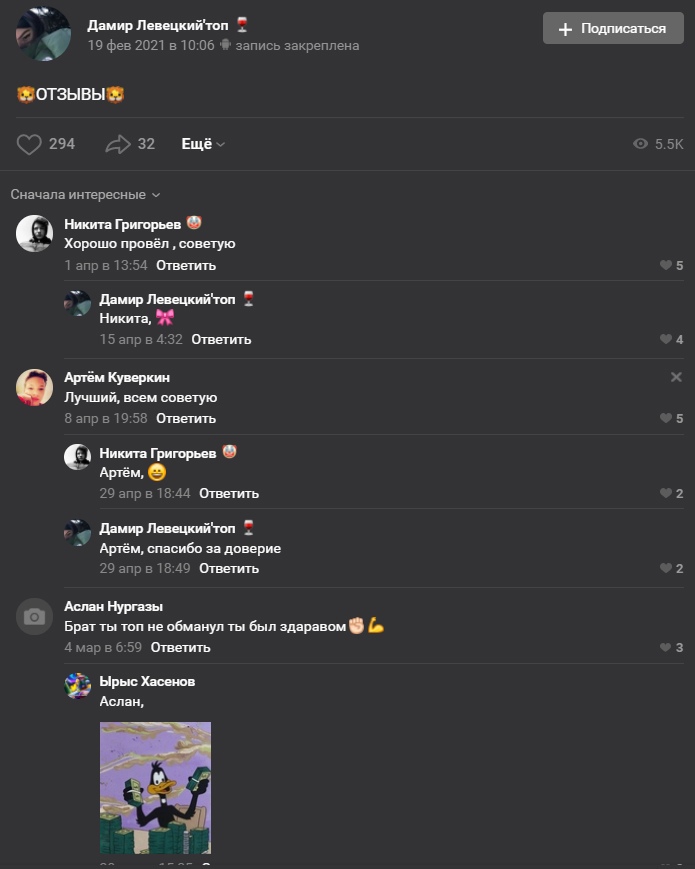Expand 'Сначала интересные' comment sorting

tap(85, 195)
